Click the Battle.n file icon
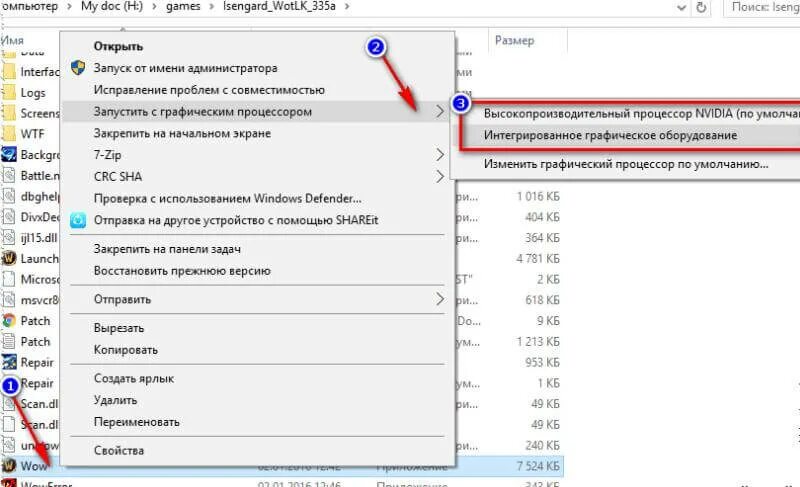The width and height of the screenshot is (800, 487). pos(9,175)
